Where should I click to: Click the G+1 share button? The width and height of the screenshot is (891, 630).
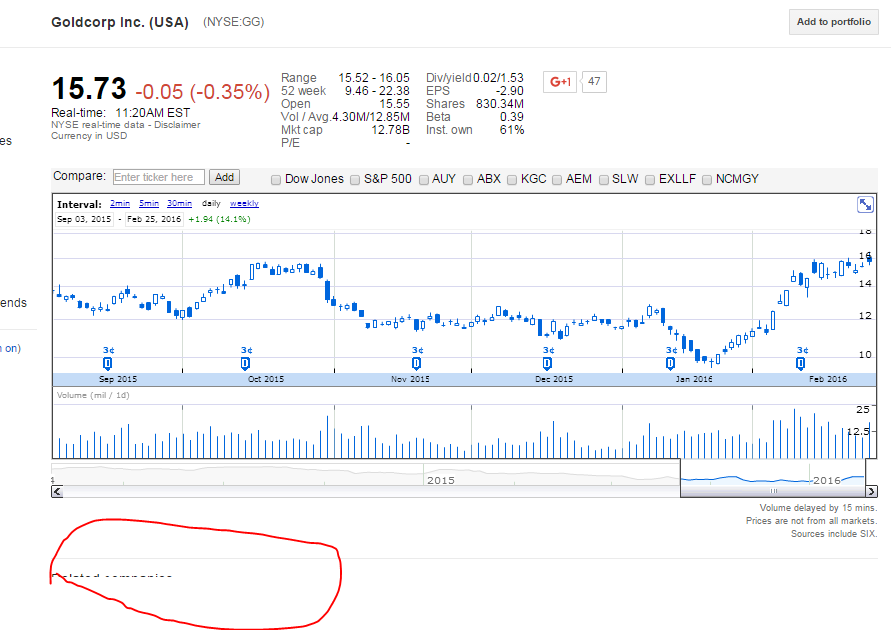click(x=560, y=82)
